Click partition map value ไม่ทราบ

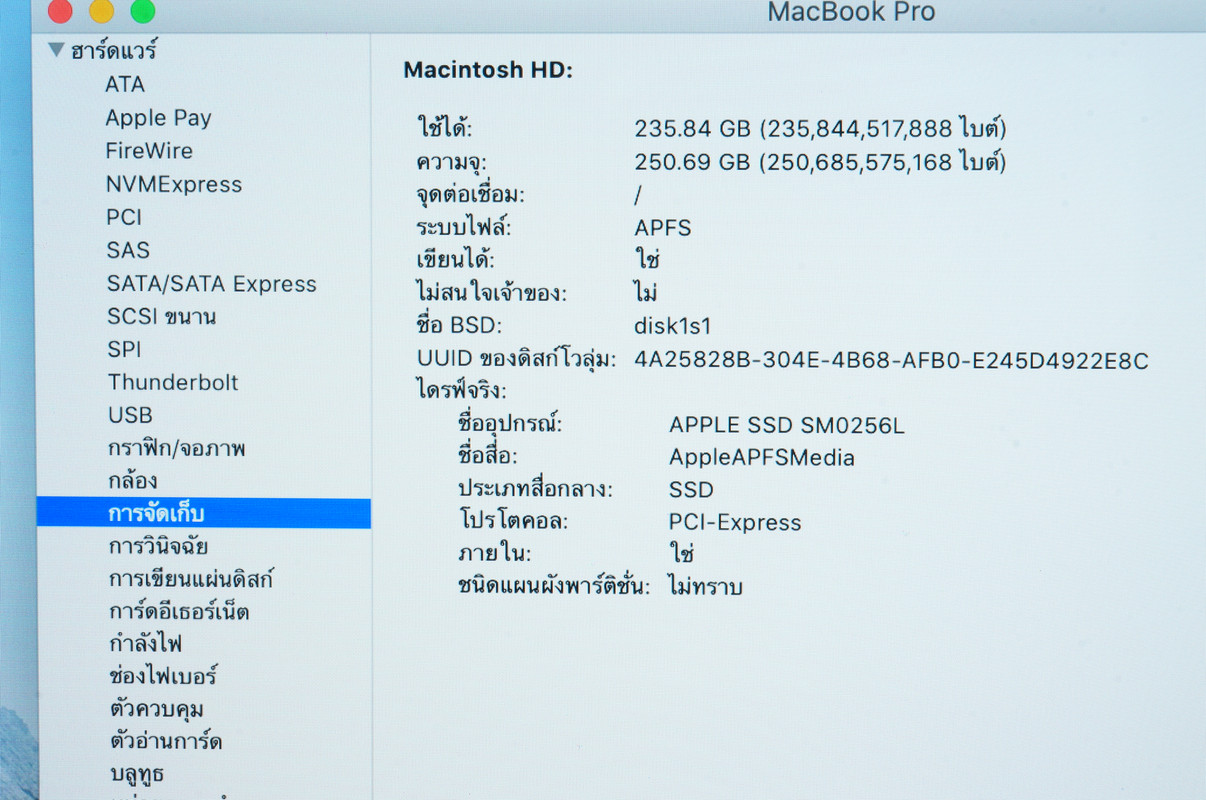(705, 587)
